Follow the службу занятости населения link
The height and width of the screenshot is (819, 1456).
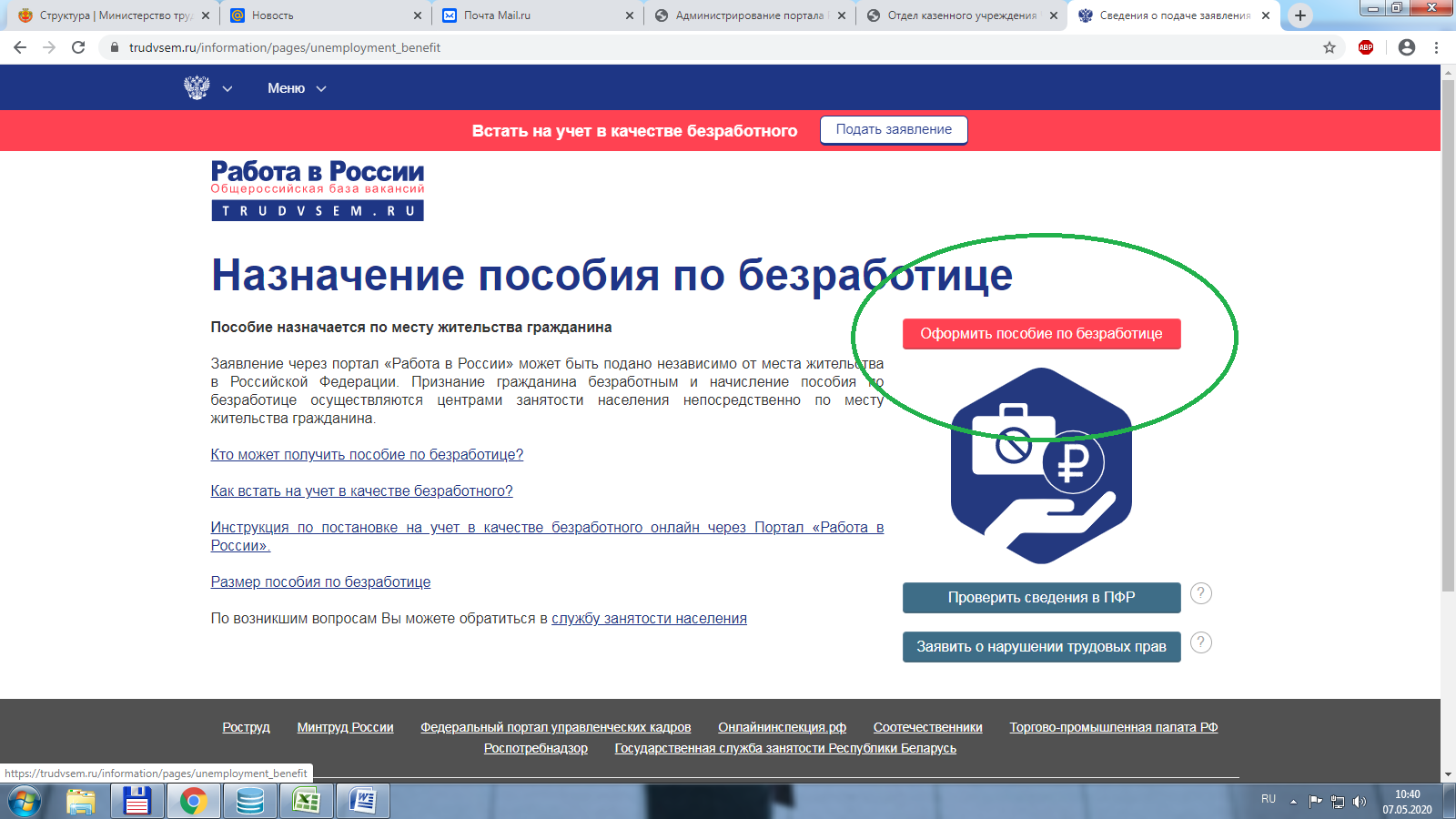click(x=649, y=618)
